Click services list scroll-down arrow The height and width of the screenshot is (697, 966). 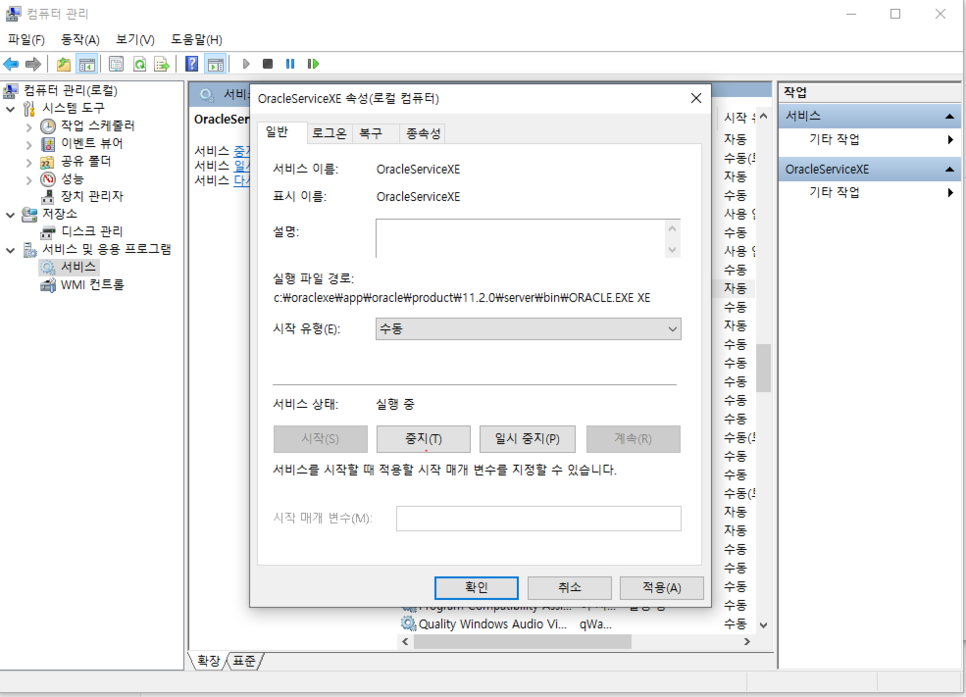pos(763,625)
